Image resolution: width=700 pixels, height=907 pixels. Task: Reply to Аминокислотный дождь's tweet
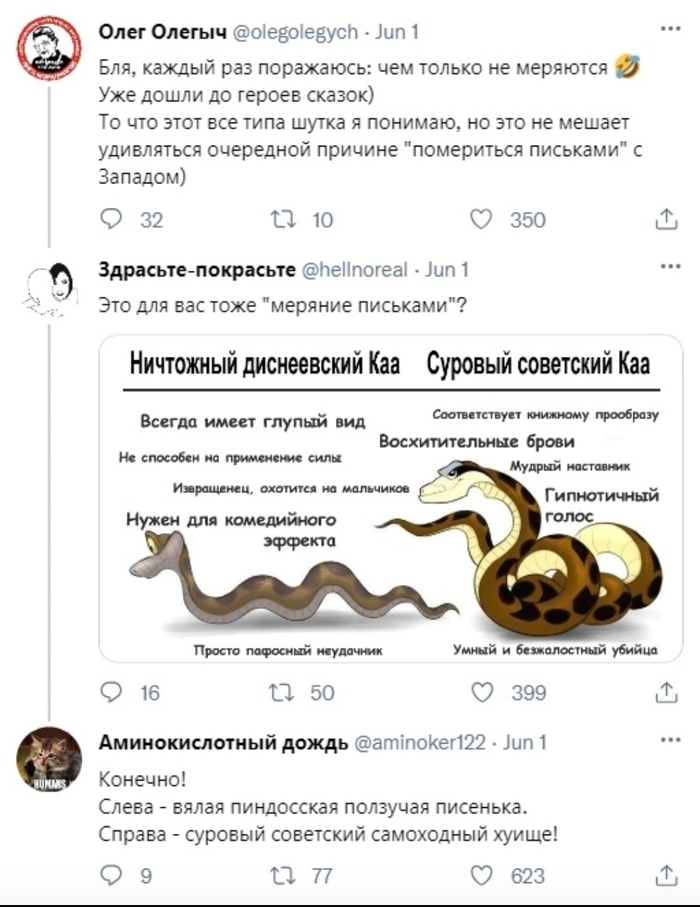[x=112, y=876]
